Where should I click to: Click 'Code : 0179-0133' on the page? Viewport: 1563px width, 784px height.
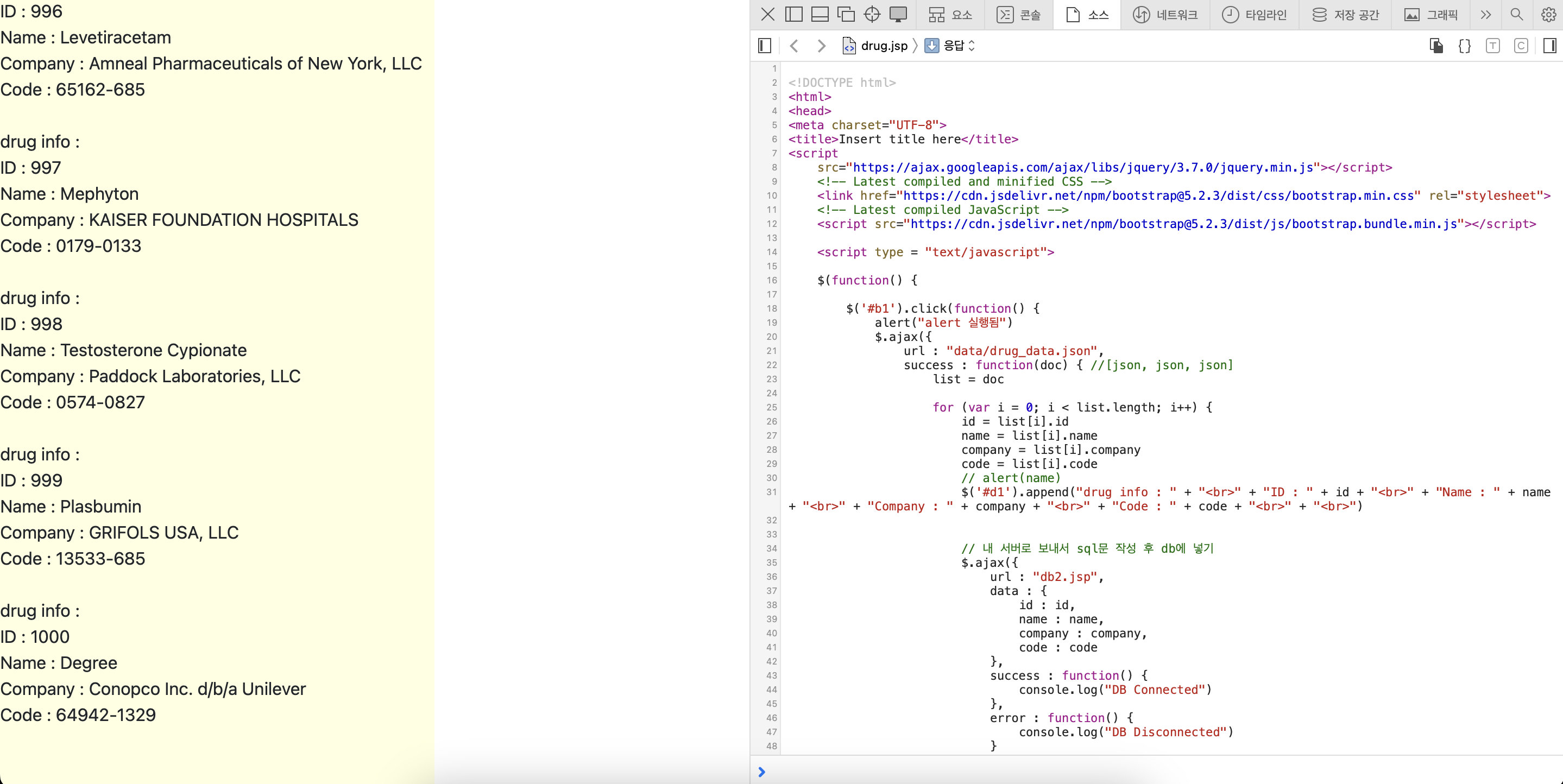tap(71, 246)
